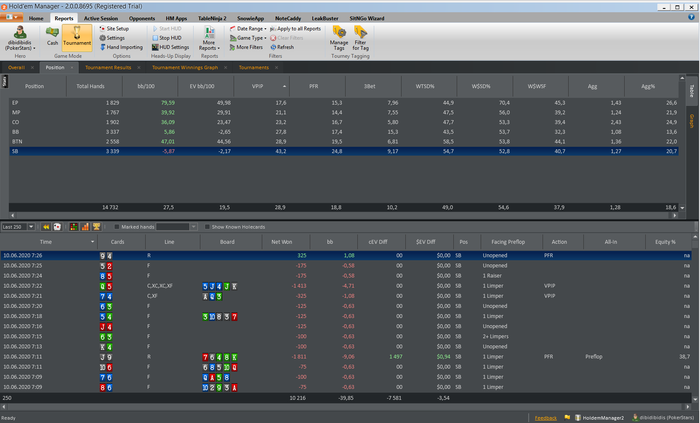This screenshot has height=423, width=700.
Task: Open Hand Importing
Action: point(121,47)
